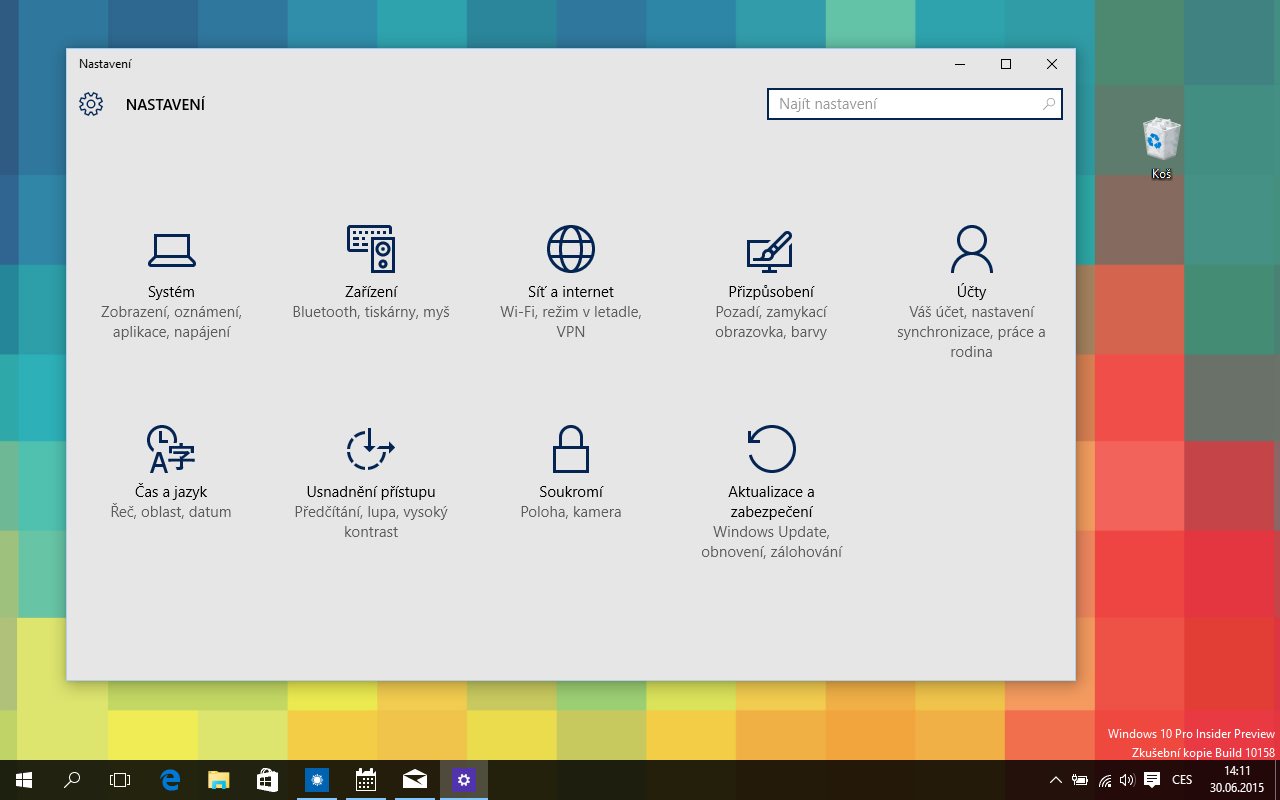Maximize the Nastavení window
Viewport: 1280px width, 800px height.
pos(1006,64)
